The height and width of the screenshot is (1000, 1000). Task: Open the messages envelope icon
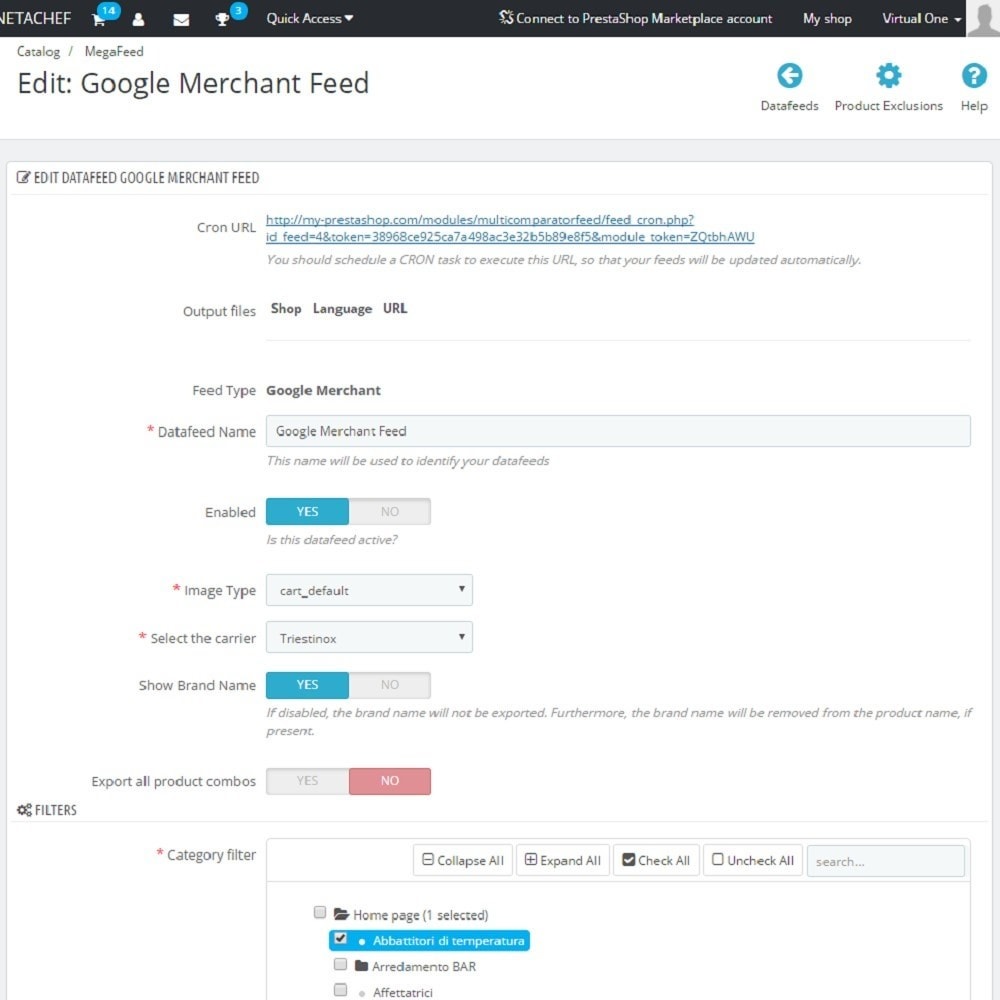181,20
